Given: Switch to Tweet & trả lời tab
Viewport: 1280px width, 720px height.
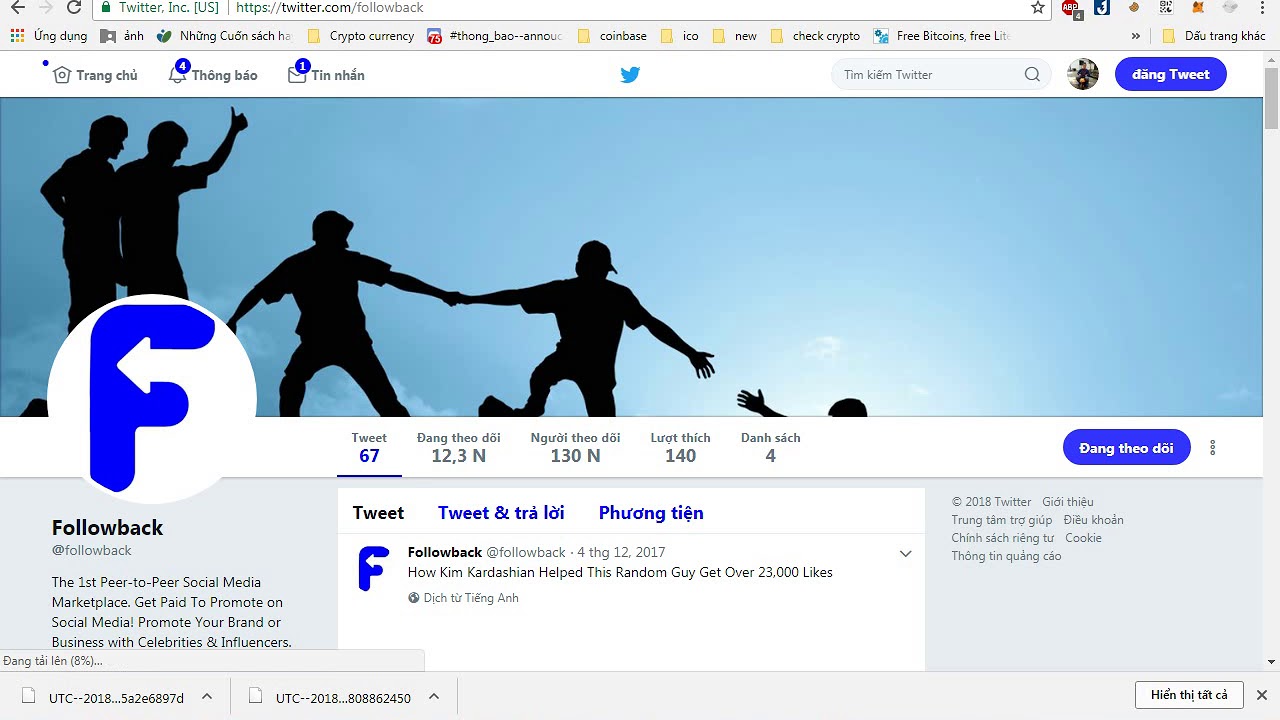Looking at the screenshot, I should tap(501, 513).
